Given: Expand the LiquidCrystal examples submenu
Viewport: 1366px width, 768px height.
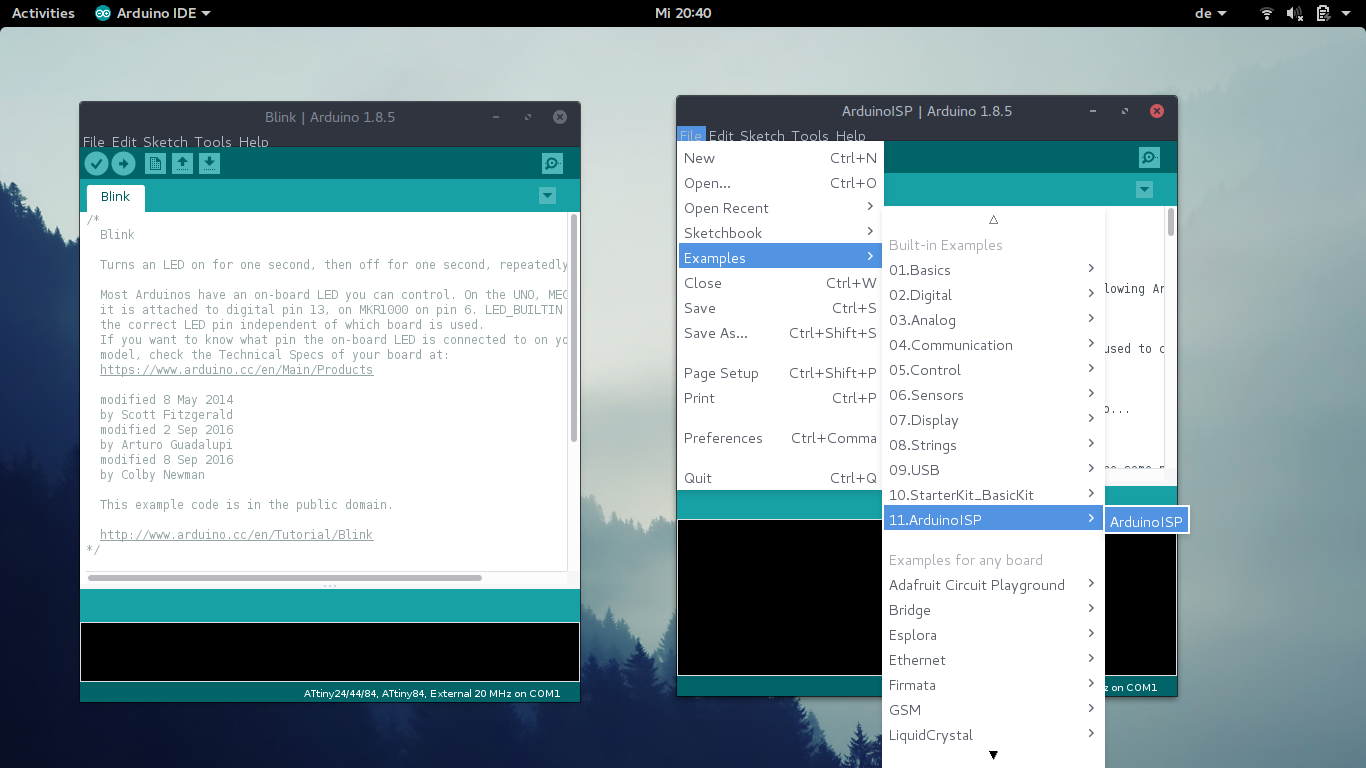Looking at the screenshot, I should point(993,735).
